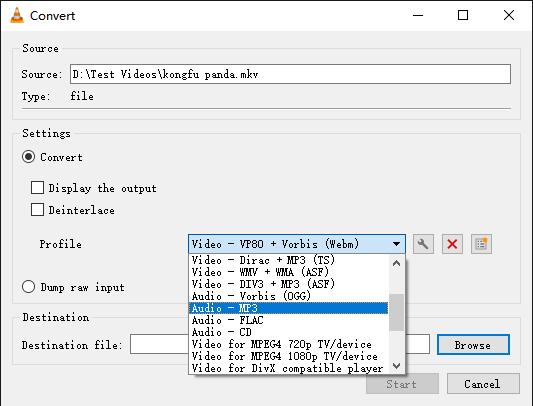Select the Convert radio button
533x406 pixels.
coord(28,157)
